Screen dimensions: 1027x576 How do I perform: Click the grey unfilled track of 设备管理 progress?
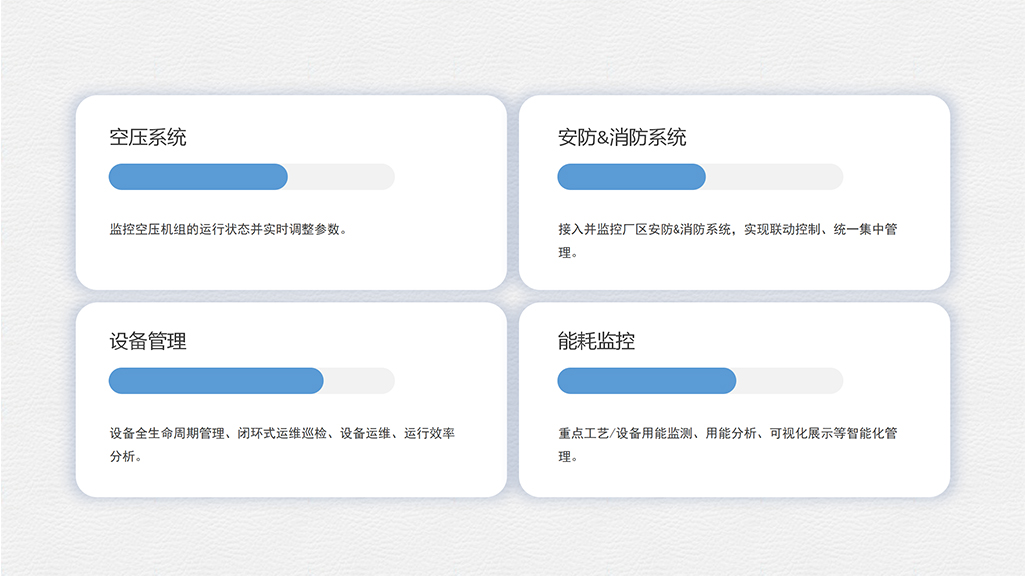(359, 381)
